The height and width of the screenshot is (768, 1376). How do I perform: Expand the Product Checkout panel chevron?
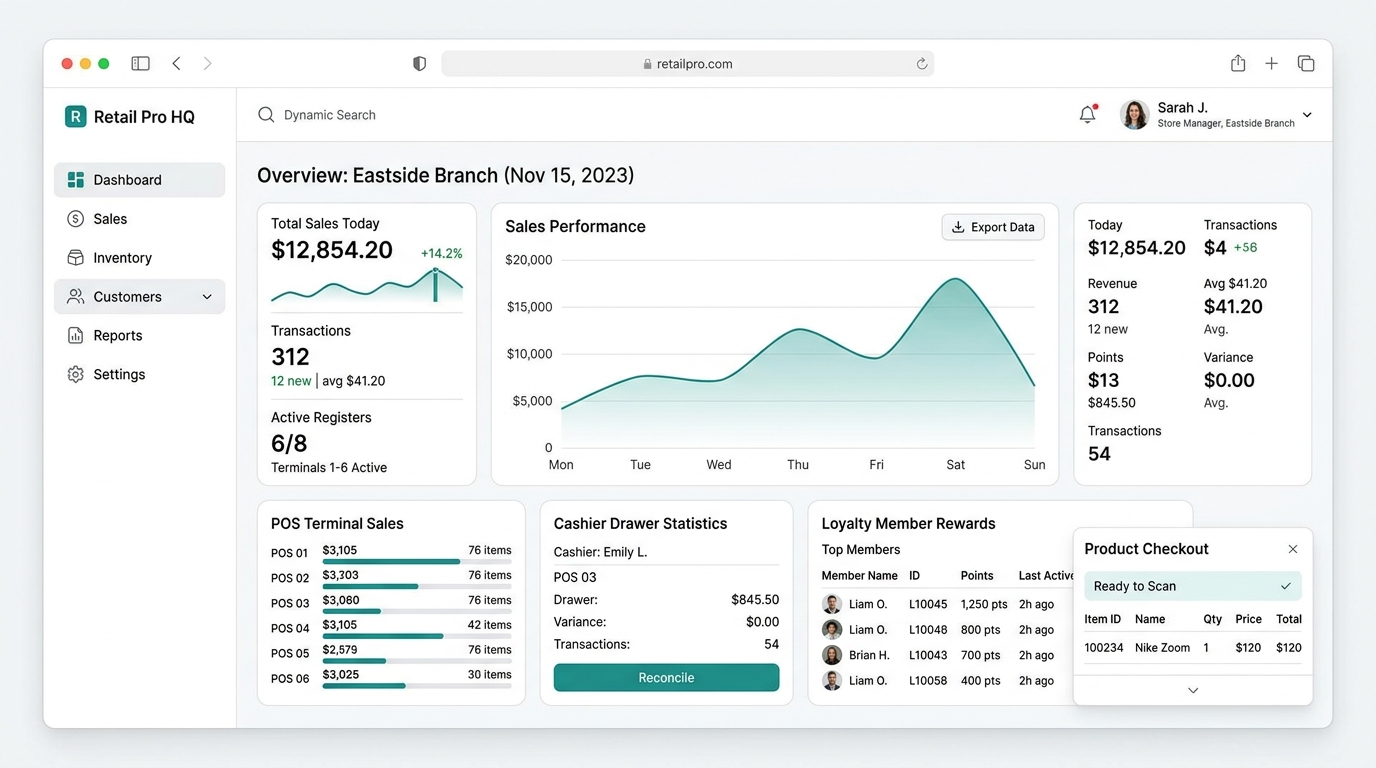tap(1193, 690)
